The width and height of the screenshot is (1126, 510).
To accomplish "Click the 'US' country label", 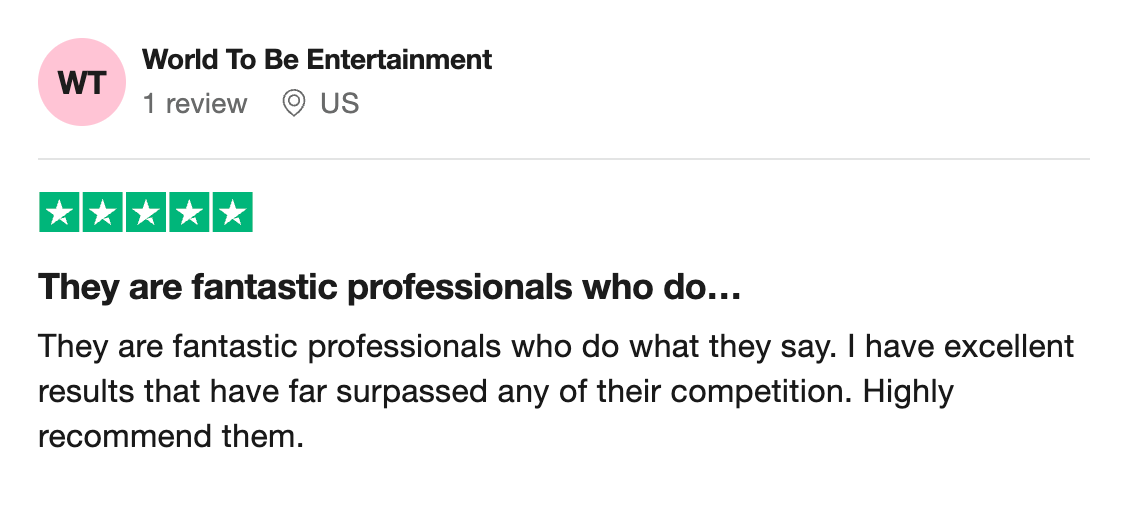I will 339,104.
